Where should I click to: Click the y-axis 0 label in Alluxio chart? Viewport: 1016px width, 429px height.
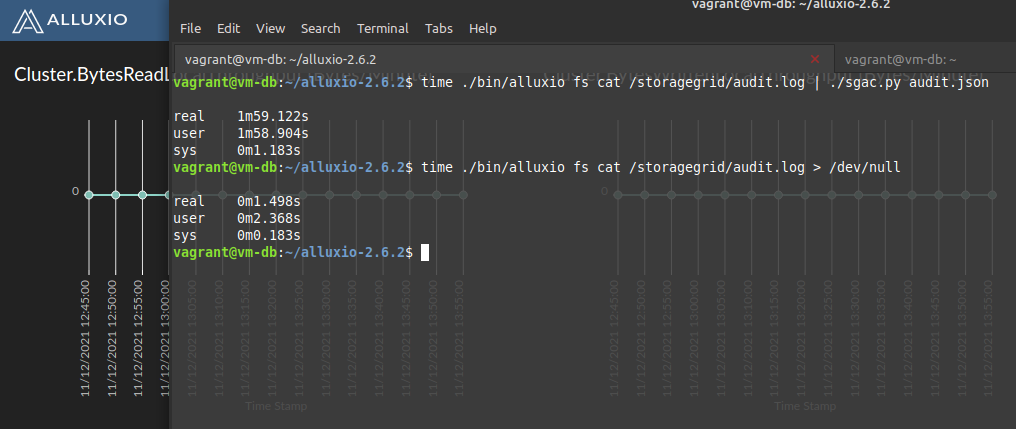click(x=75, y=192)
